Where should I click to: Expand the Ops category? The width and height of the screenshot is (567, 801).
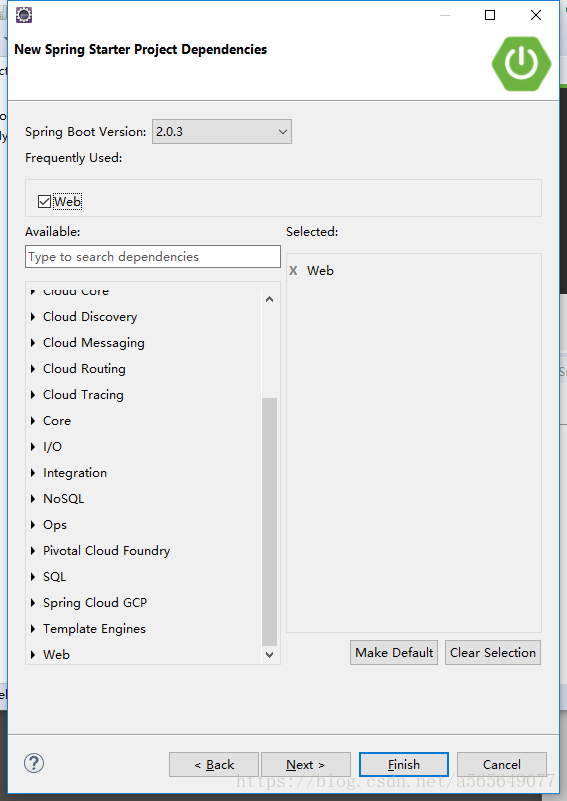coord(33,525)
